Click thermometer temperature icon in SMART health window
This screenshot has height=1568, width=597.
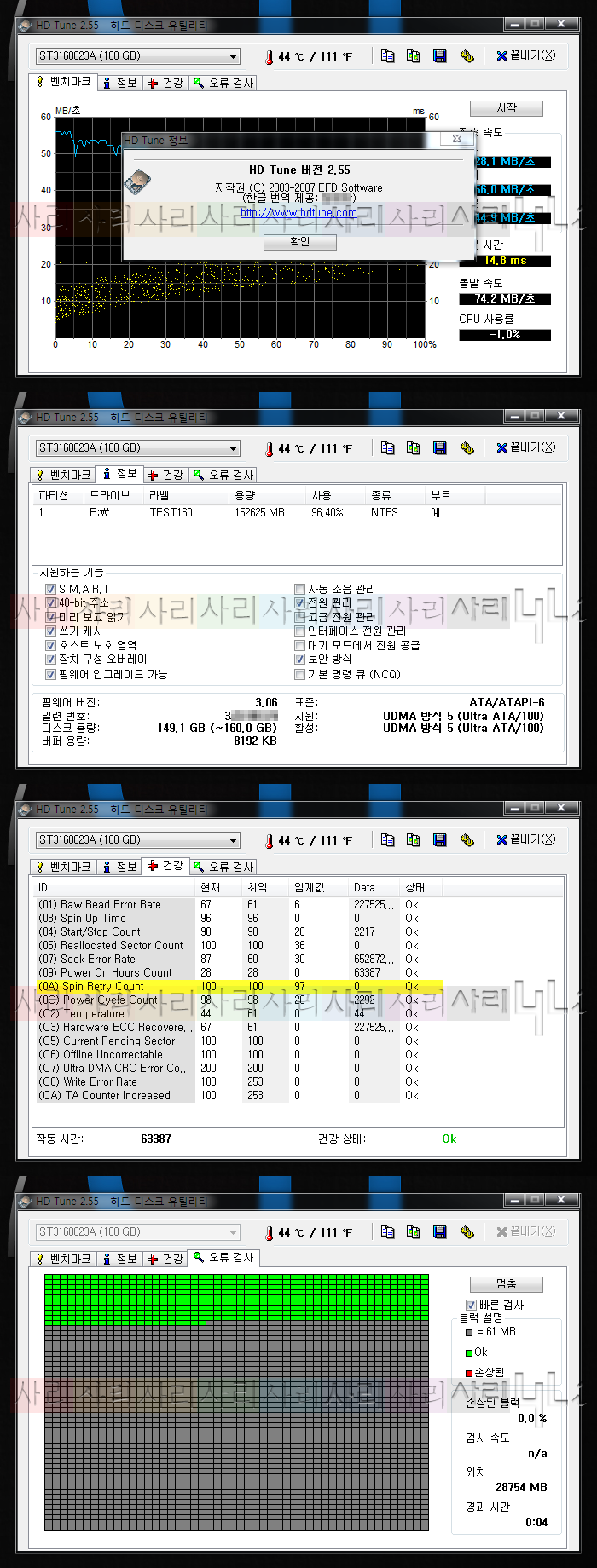coord(269,841)
